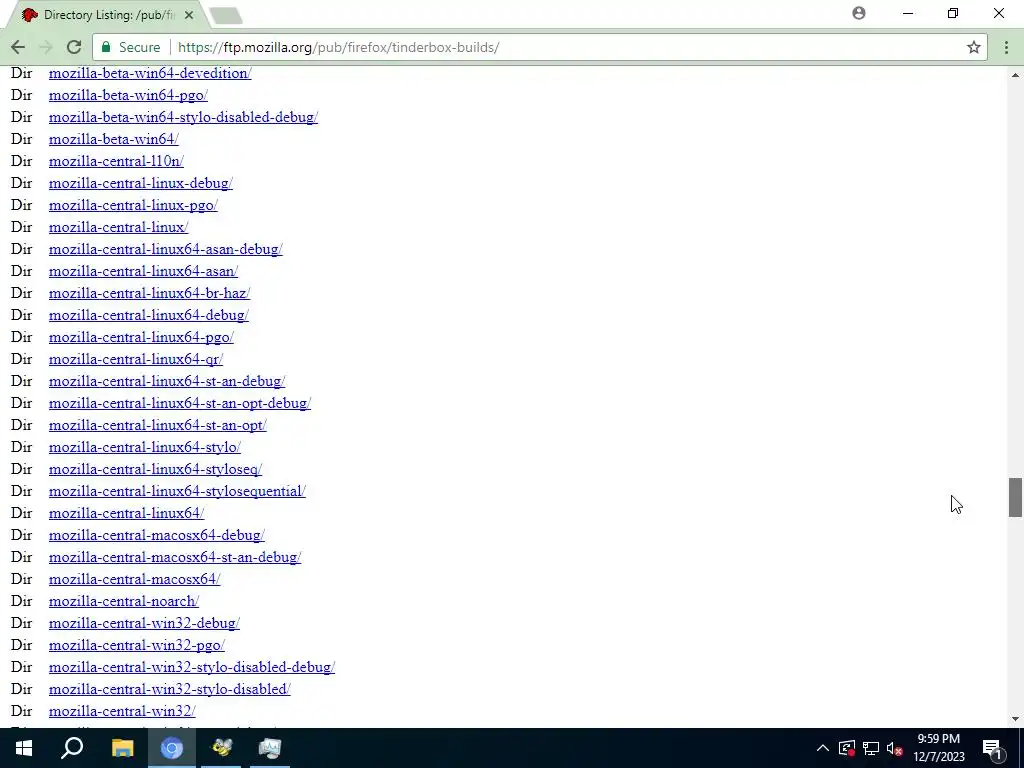Open mozilla-central-macosx64-st-an-debug/ link
The height and width of the screenshot is (768, 1024).
point(175,557)
